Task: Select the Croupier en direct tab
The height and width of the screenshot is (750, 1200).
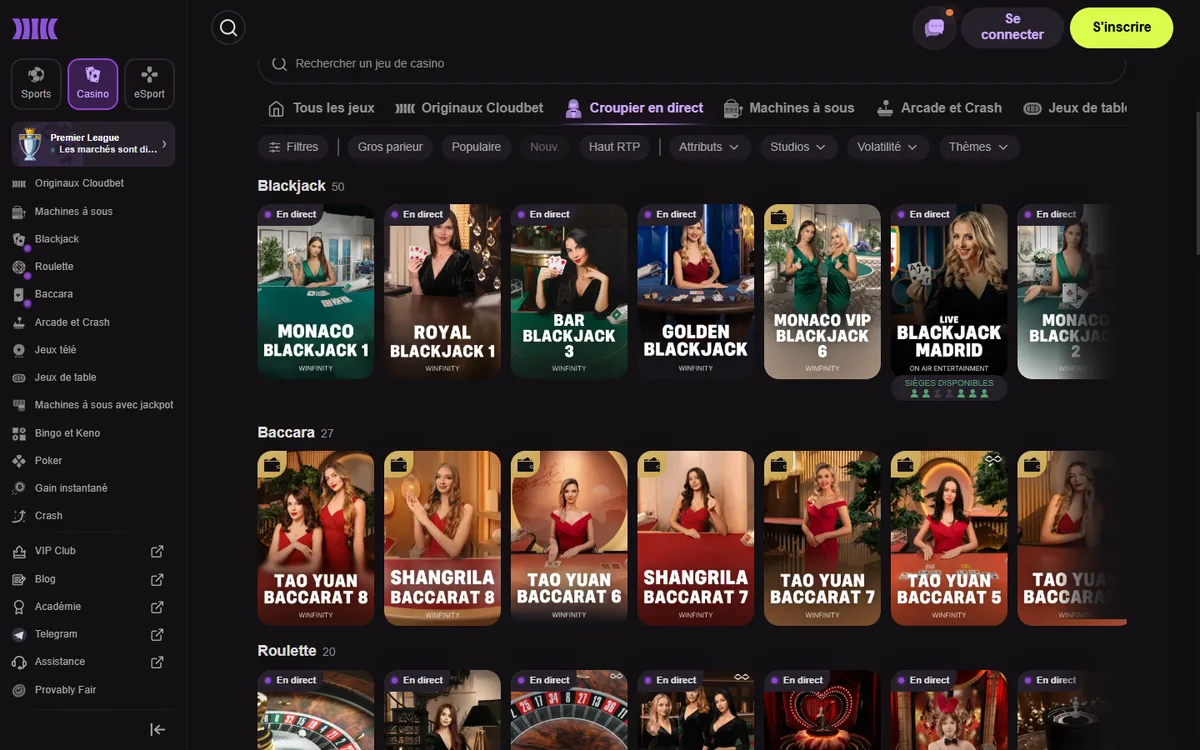Action: pyautogui.click(x=634, y=108)
